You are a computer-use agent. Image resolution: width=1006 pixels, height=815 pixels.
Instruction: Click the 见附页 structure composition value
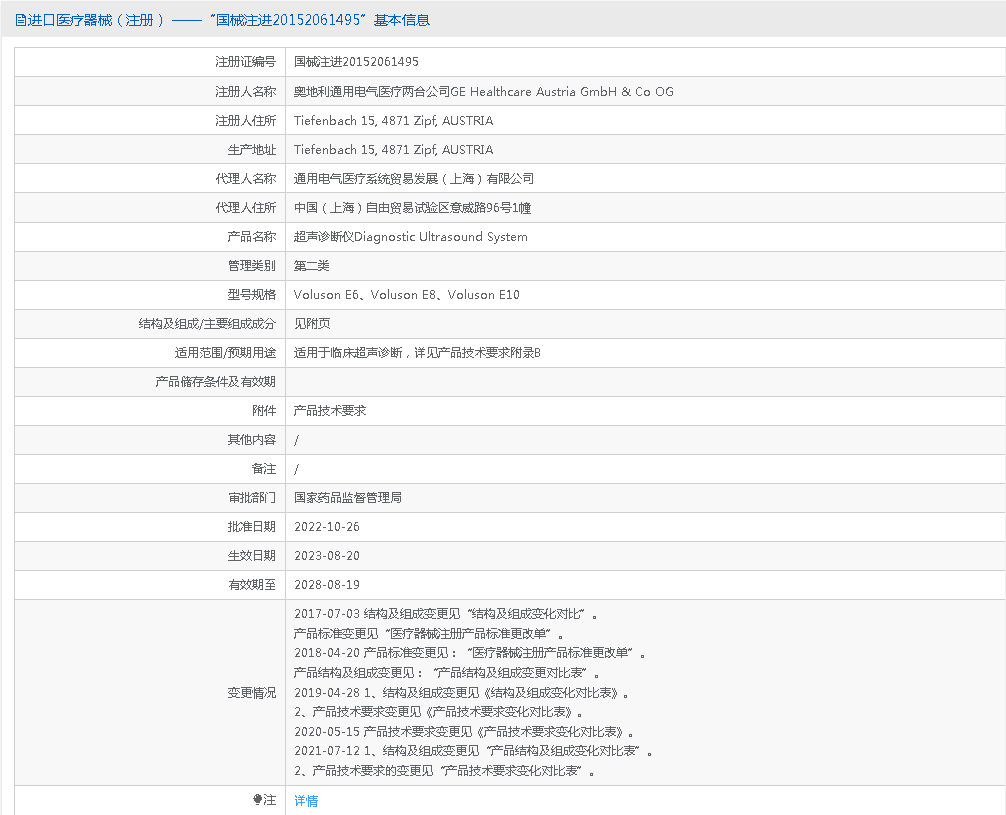pyautogui.click(x=311, y=324)
